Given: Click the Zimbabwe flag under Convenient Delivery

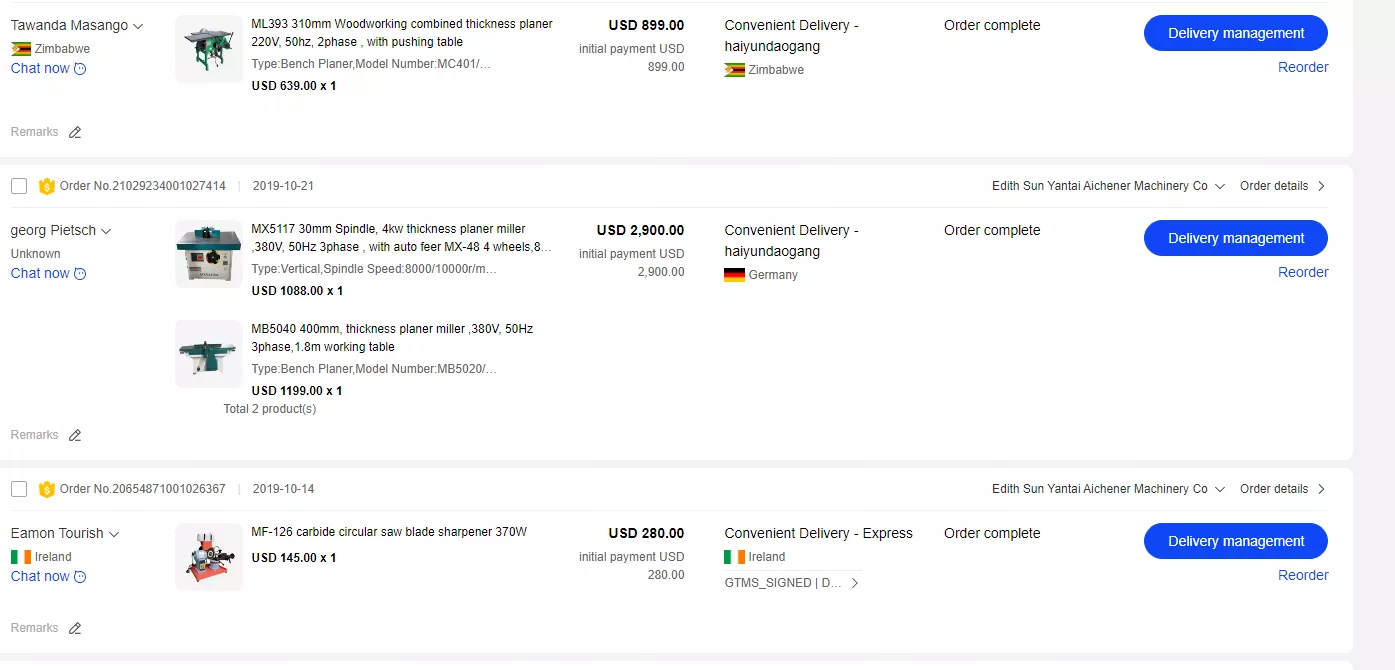Looking at the screenshot, I should (734, 70).
